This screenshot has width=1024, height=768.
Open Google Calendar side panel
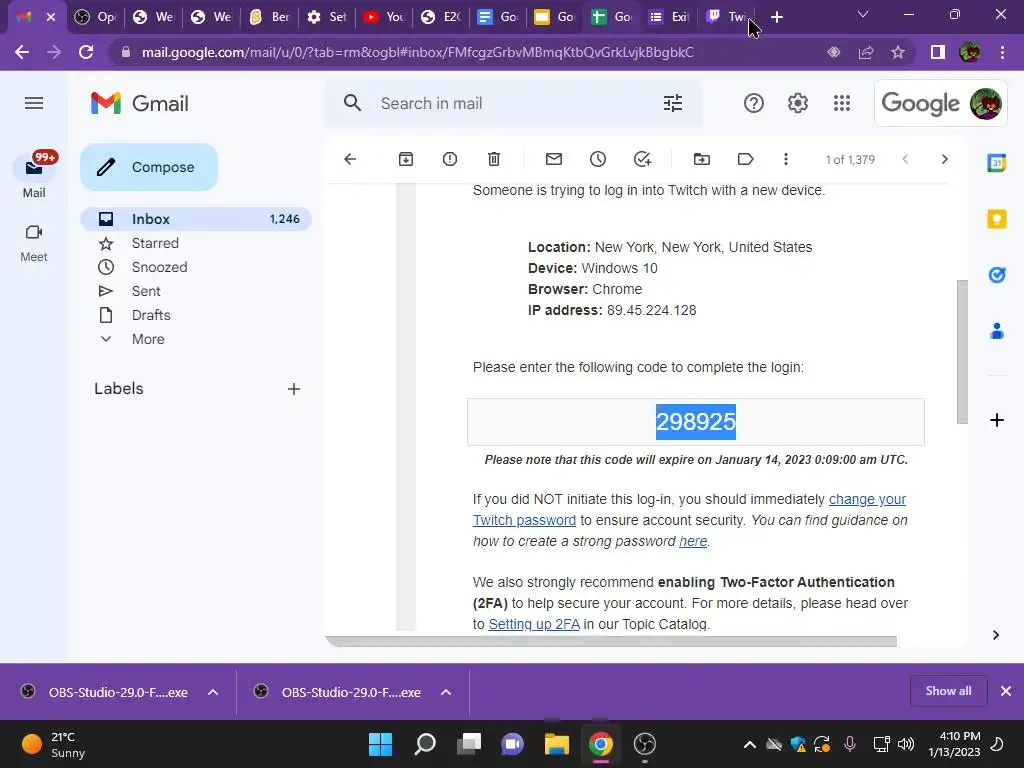click(x=997, y=163)
